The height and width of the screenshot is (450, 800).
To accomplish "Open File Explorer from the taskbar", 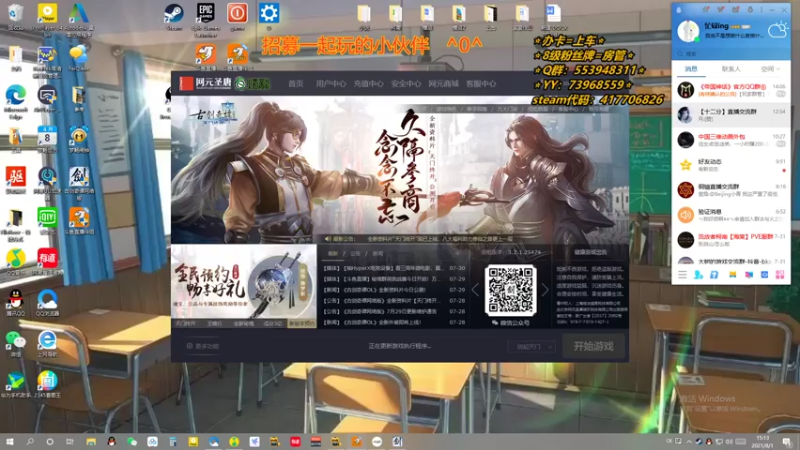I will pos(91,442).
